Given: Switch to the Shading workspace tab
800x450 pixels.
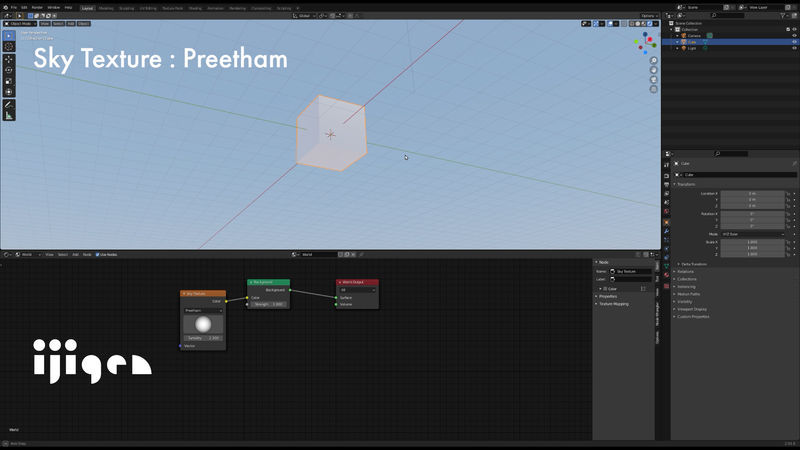Looking at the screenshot, I should [x=195, y=8].
